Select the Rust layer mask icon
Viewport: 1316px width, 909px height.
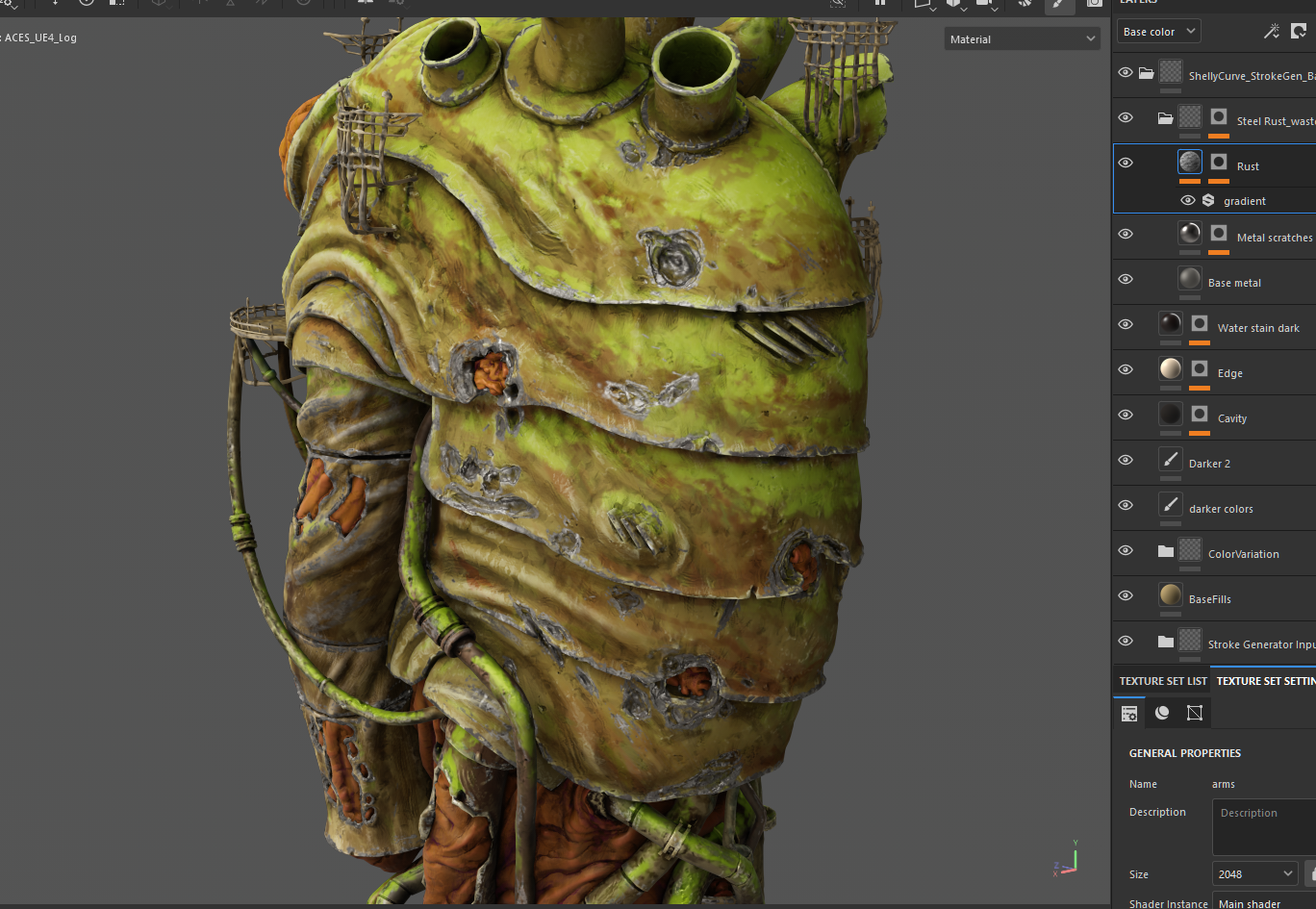(x=1219, y=162)
